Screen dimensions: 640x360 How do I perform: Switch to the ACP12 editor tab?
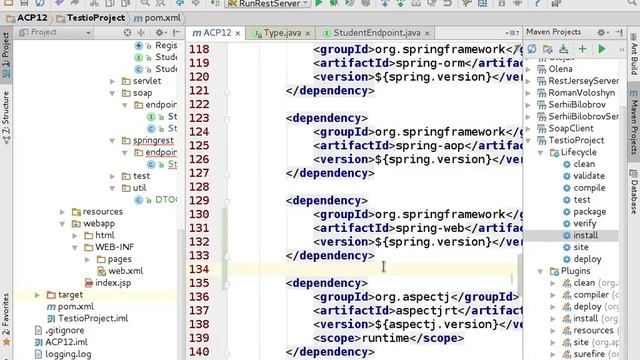(x=215, y=33)
